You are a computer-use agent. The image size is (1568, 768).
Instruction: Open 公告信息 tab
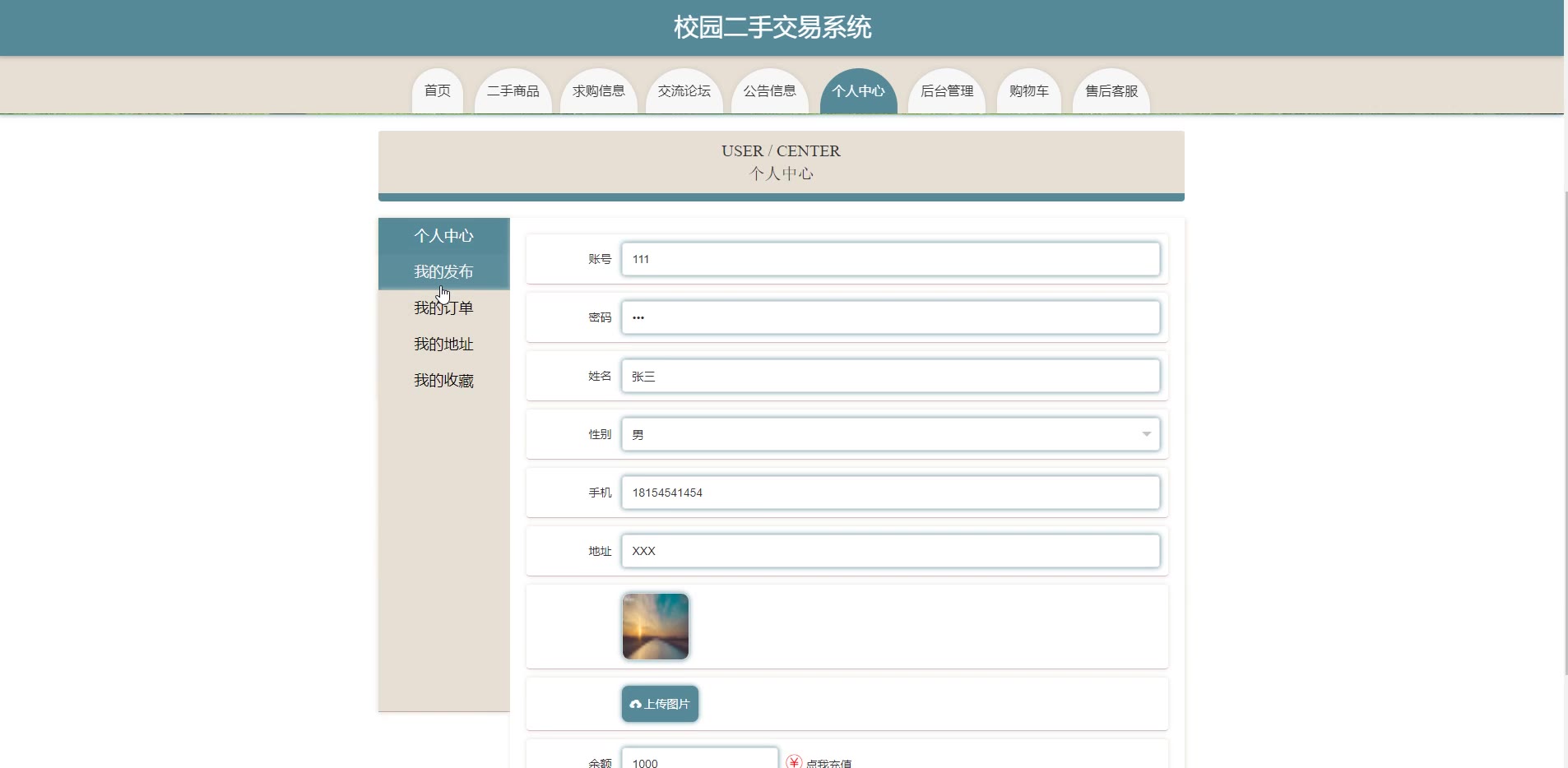click(770, 91)
